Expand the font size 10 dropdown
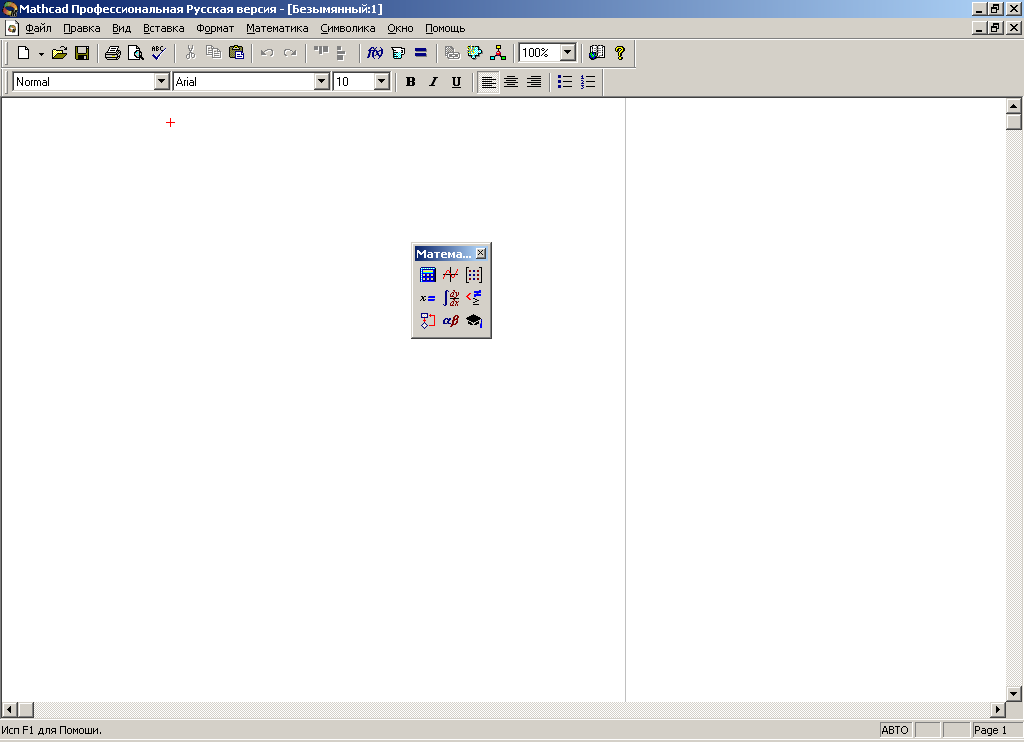 [x=382, y=82]
